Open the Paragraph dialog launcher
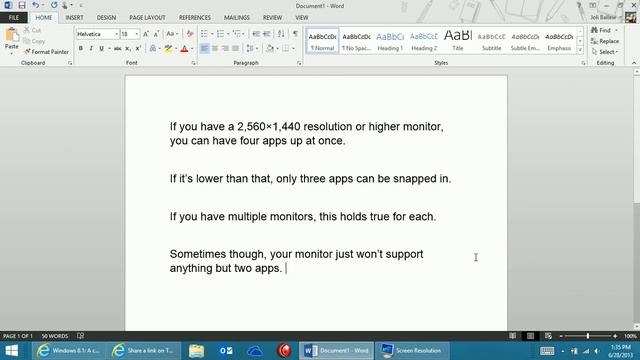640x360 pixels. 299,63
